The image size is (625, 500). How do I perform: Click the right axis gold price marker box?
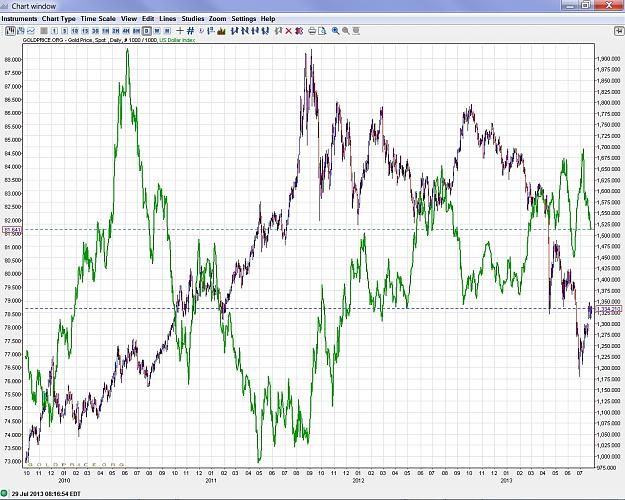pyautogui.click(x=608, y=309)
